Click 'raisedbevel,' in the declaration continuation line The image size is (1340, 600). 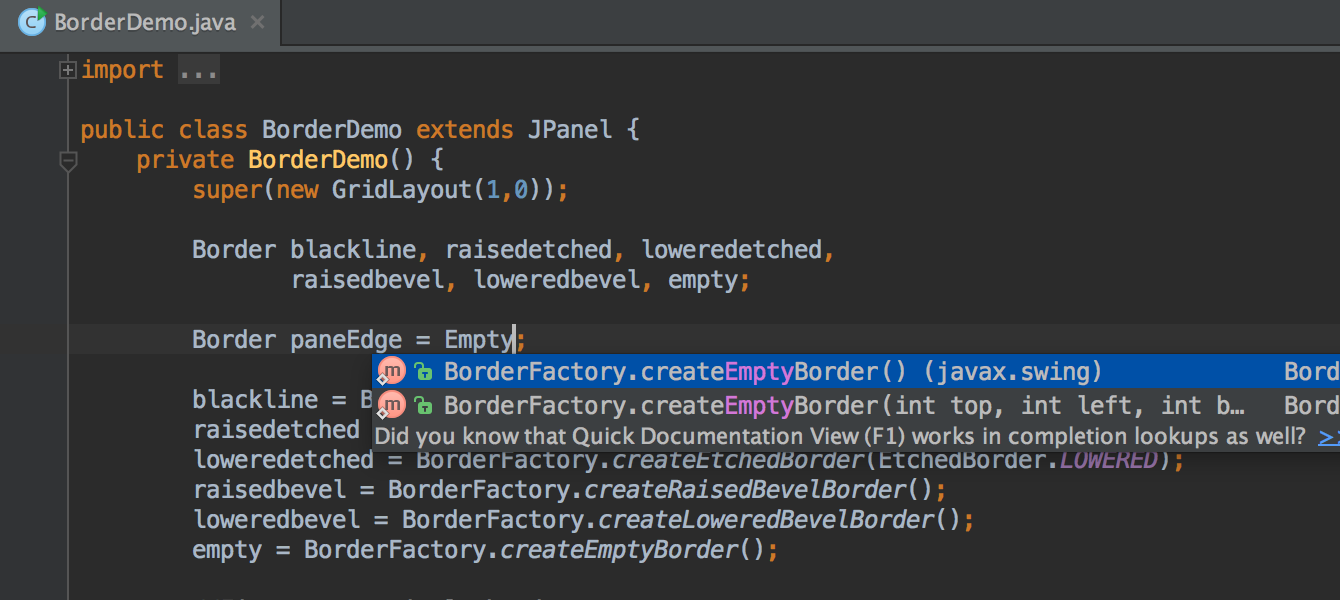click(x=374, y=280)
